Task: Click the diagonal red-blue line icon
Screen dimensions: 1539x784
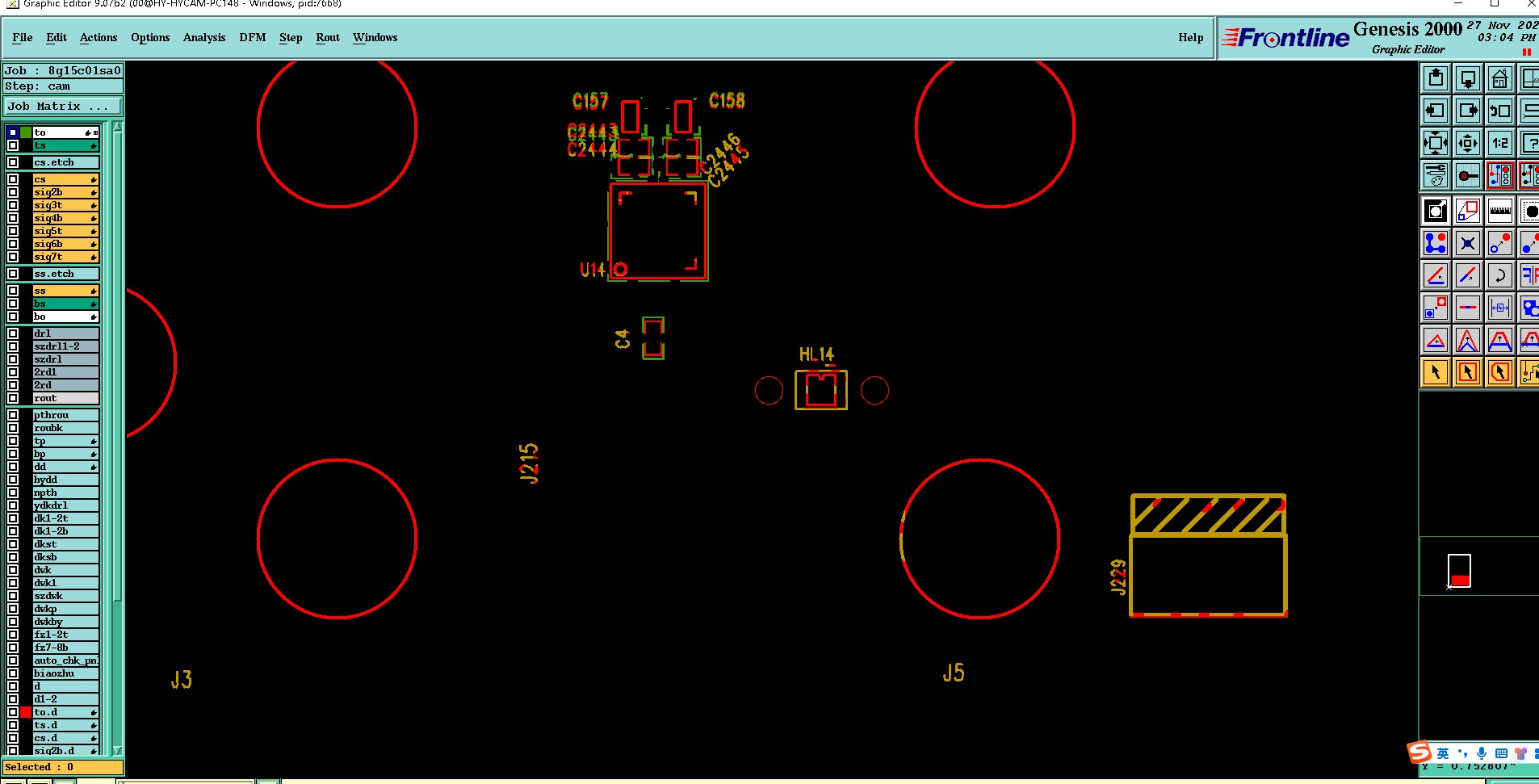Action: [x=1468, y=275]
